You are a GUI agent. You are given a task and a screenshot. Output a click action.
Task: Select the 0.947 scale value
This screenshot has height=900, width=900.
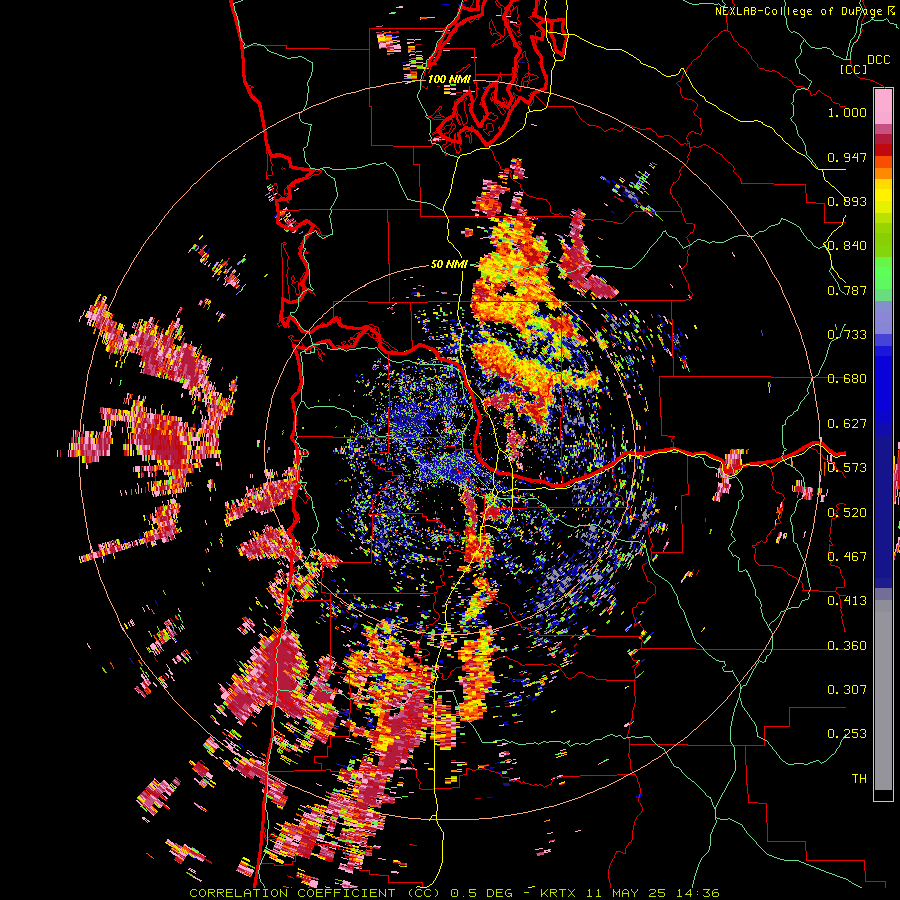tap(847, 157)
